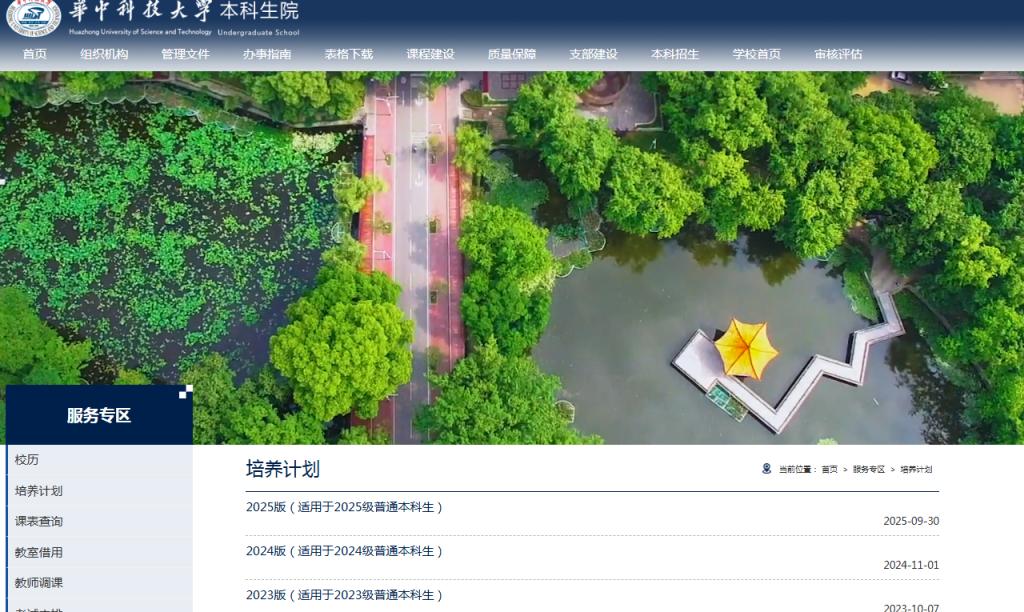The height and width of the screenshot is (612, 1024).
Task: Open 课表查询 from the sidebar
Action: 39,521
